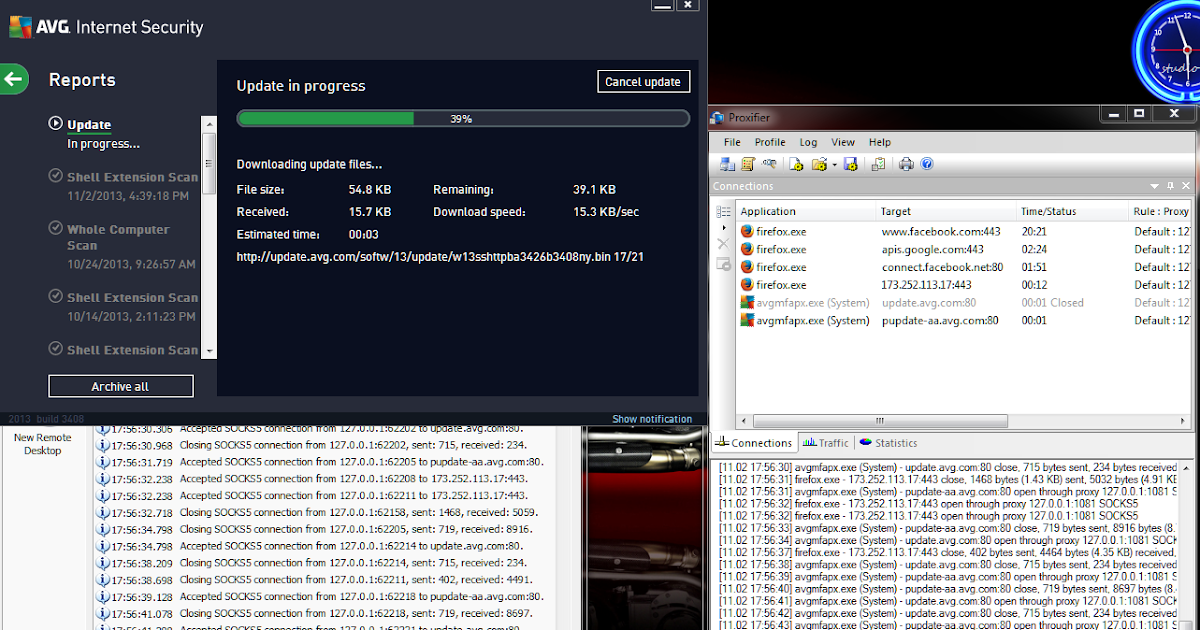Click the Firefox icon on the facebook.com row
Screen dimensions: 1200x630
pos(747,231)
